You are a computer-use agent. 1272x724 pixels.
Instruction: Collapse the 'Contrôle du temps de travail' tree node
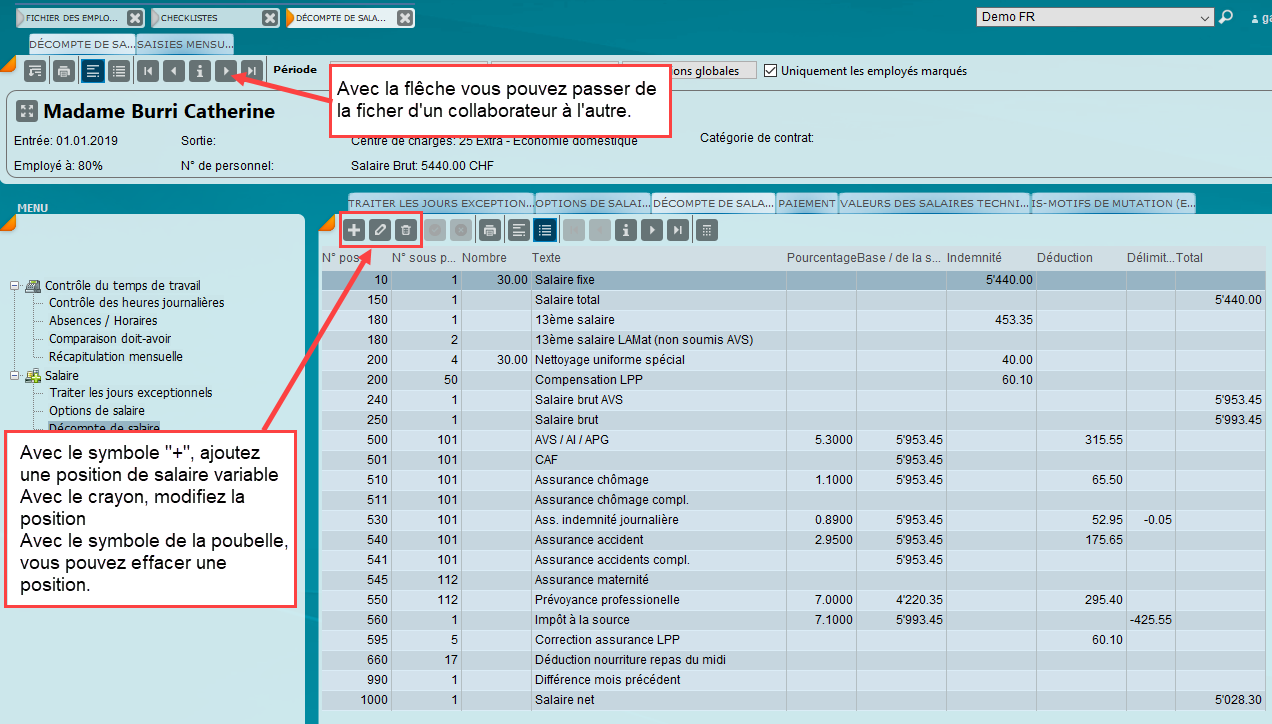click(15, 286)
